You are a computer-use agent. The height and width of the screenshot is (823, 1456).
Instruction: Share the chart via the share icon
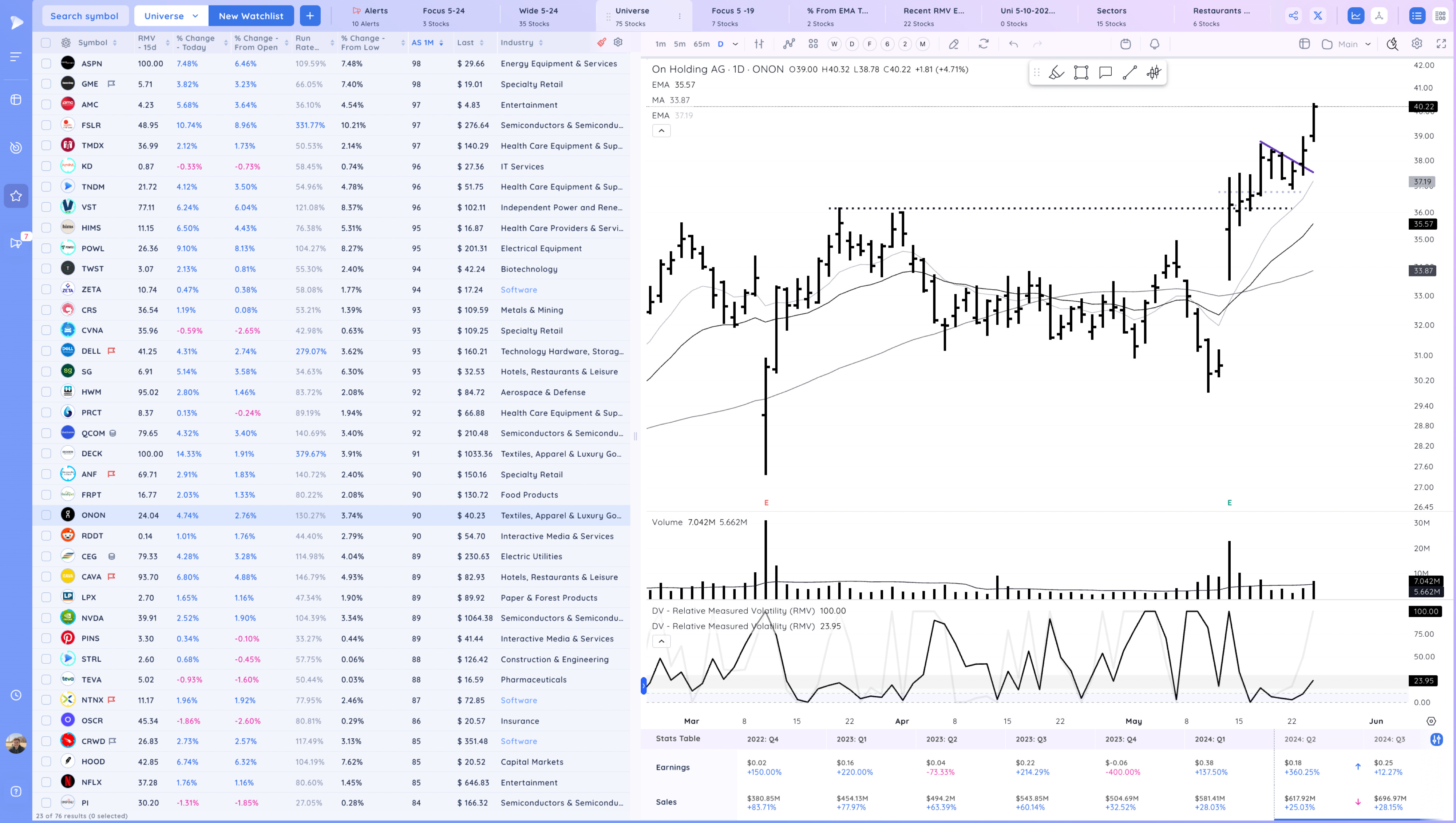tap(1293, 16)
